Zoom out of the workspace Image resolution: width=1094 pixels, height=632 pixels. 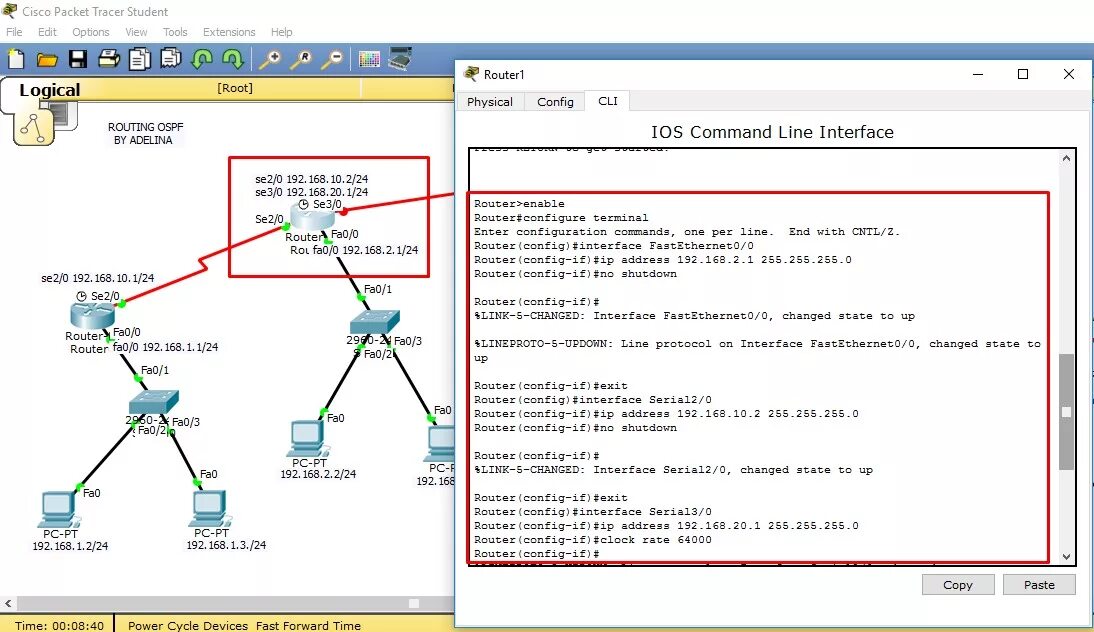point(332,59)
